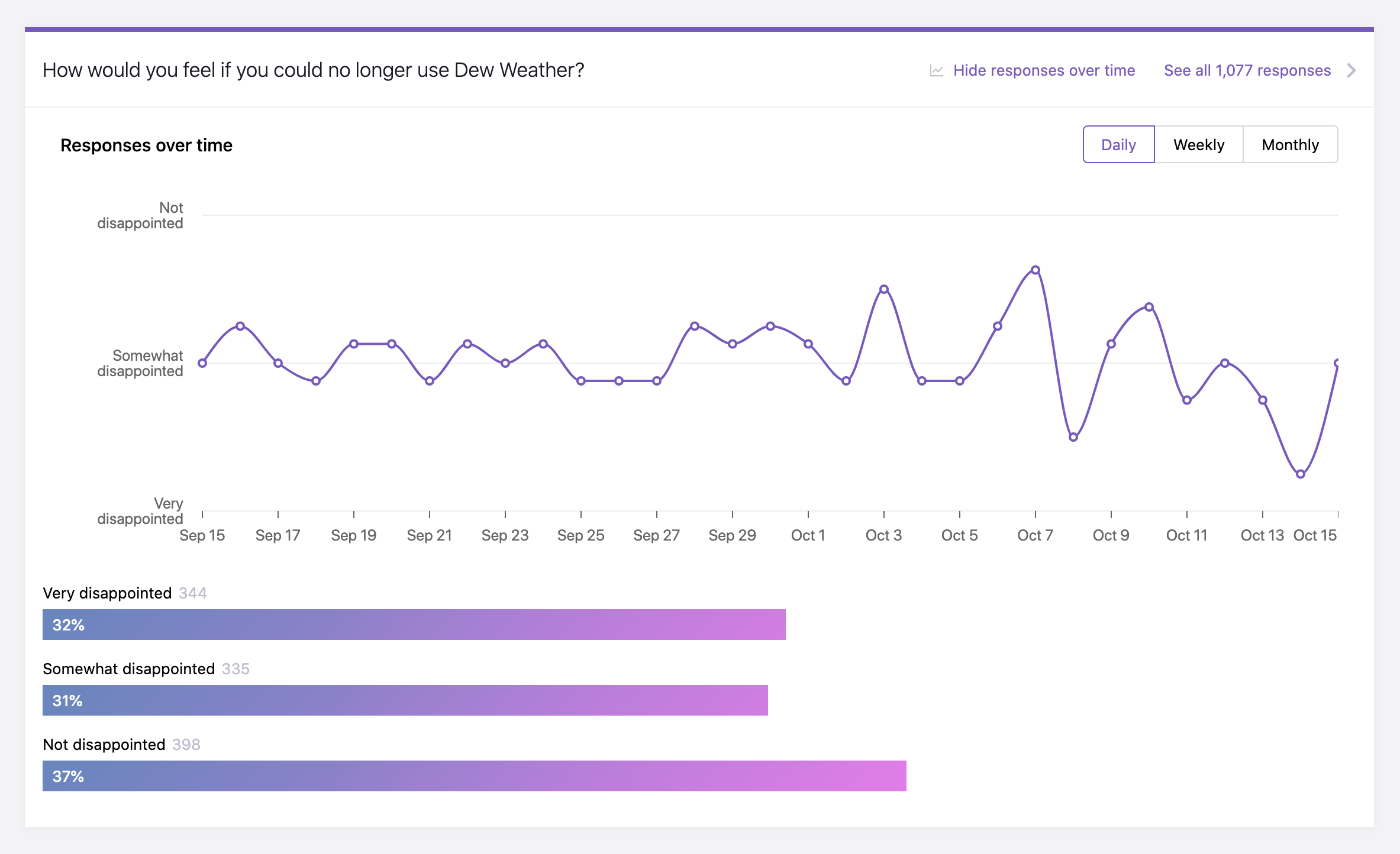
Task: Click the lowest data point near Oct 14
Action: point(1301,474)
